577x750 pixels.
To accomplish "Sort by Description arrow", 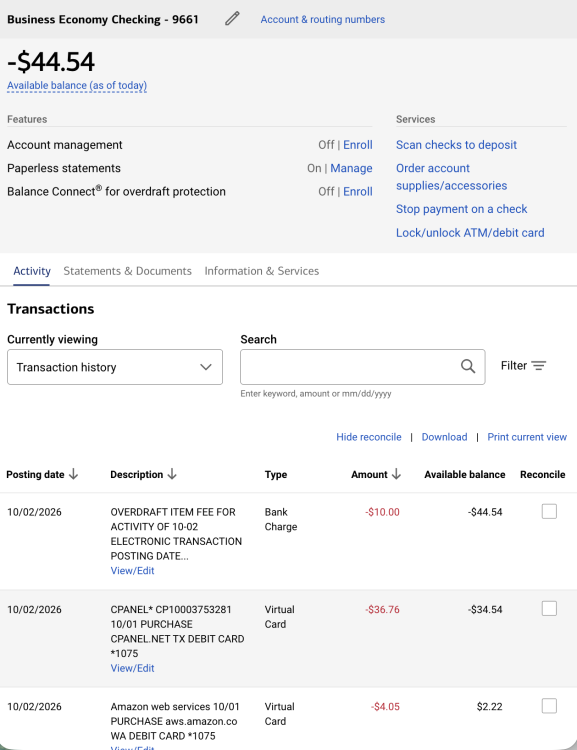I will (172, 474).
